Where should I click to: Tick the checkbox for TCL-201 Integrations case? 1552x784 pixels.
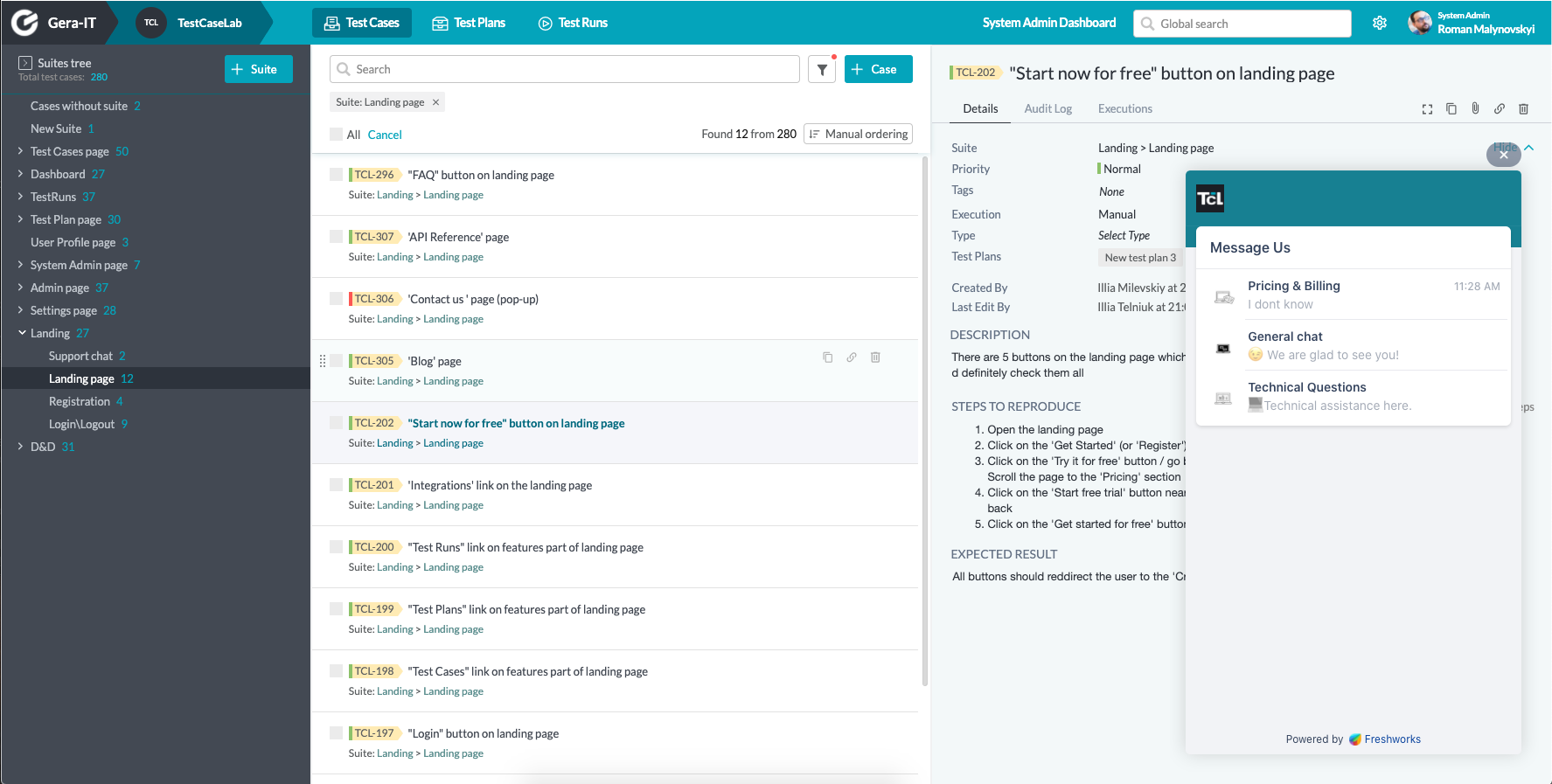click(336, 485)
